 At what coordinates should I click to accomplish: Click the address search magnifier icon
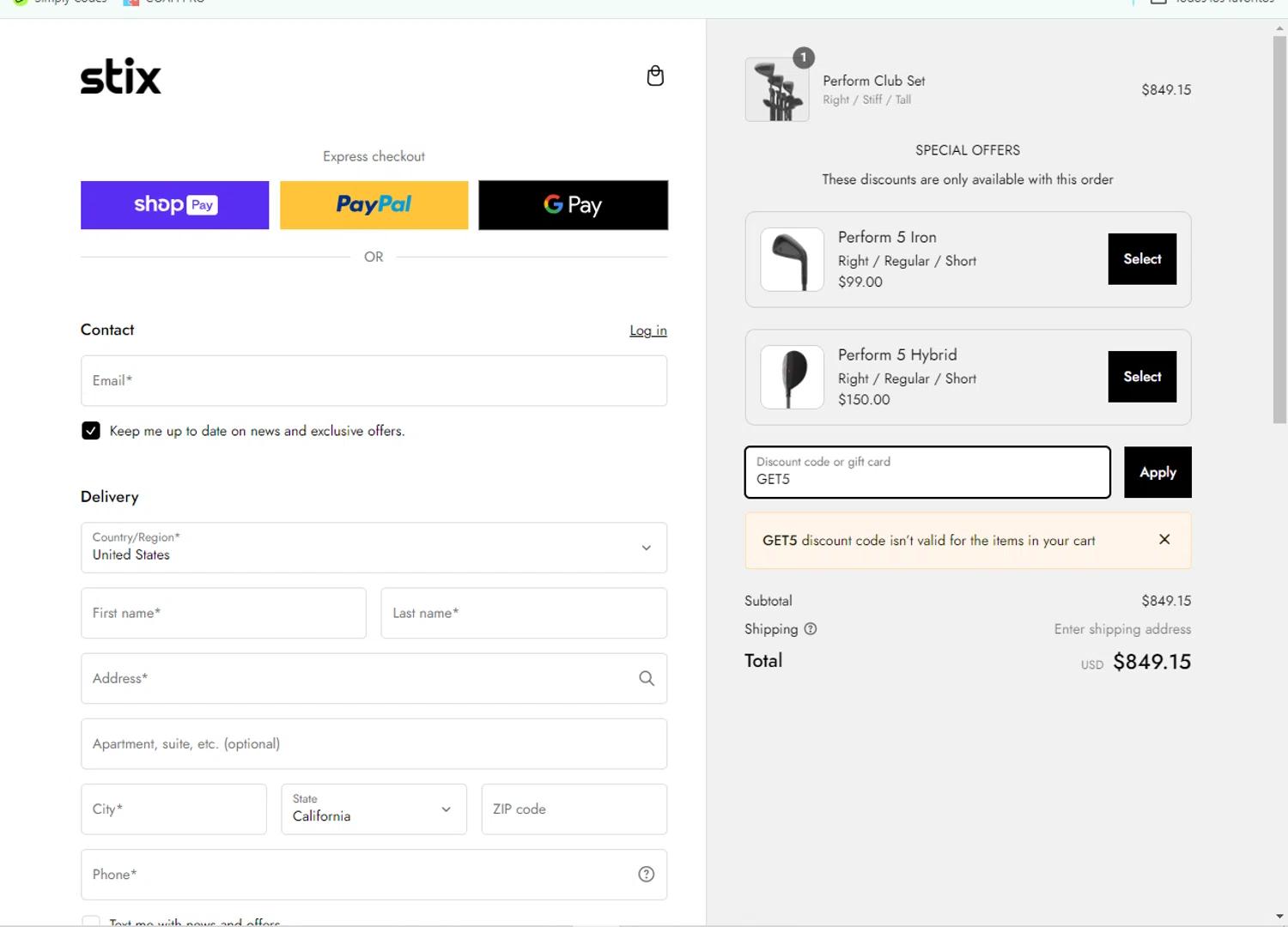click(647, 679)
